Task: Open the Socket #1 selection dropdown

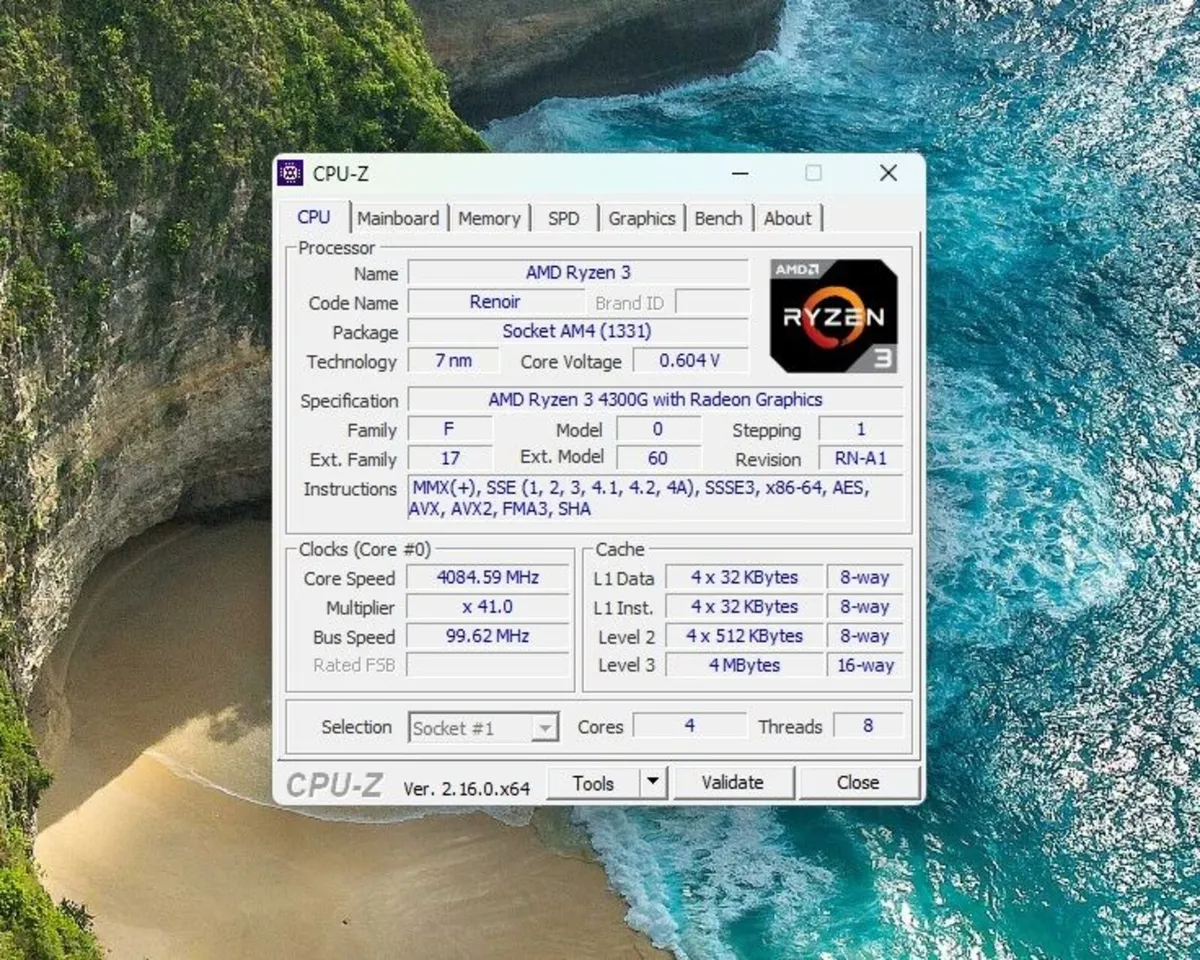Action: [484, 728]
